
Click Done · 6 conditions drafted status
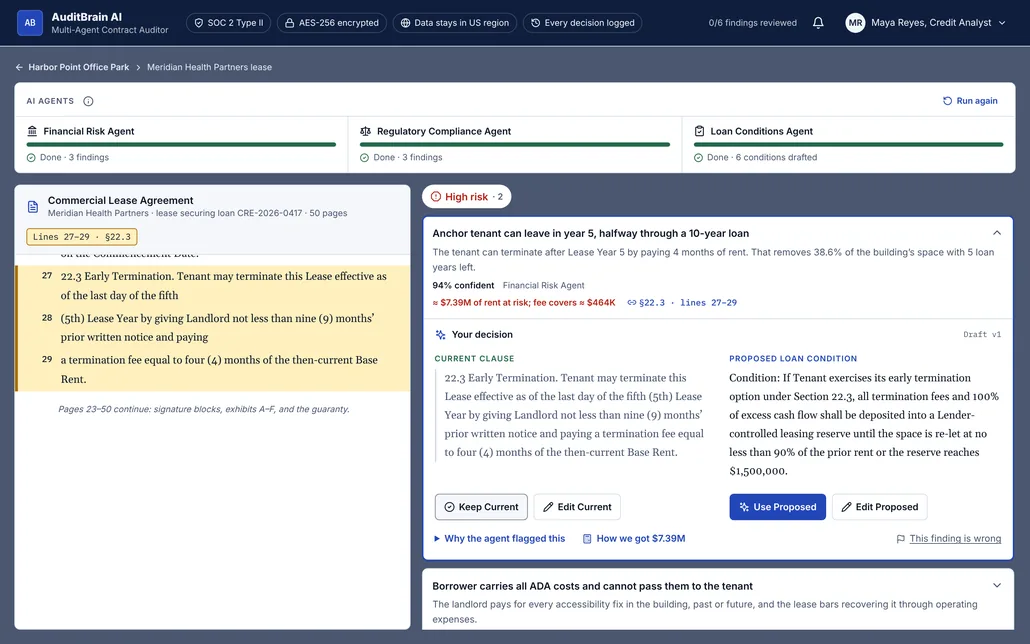coord(755,158)
